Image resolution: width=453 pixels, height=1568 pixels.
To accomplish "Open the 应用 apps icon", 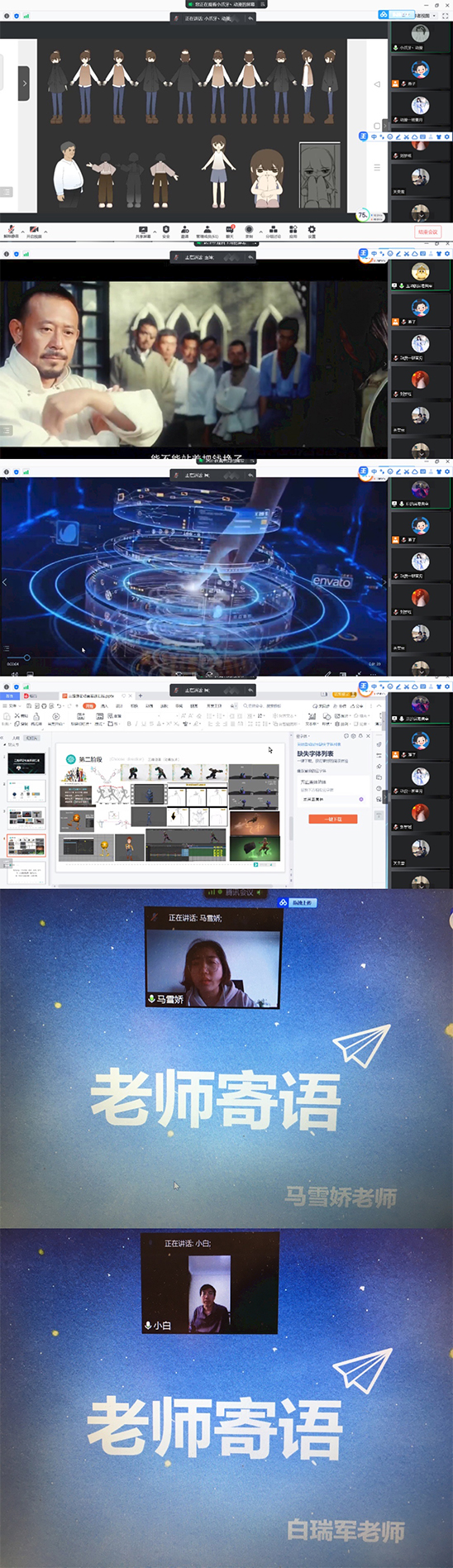I will pyautogui.click(x=293, y=231).
